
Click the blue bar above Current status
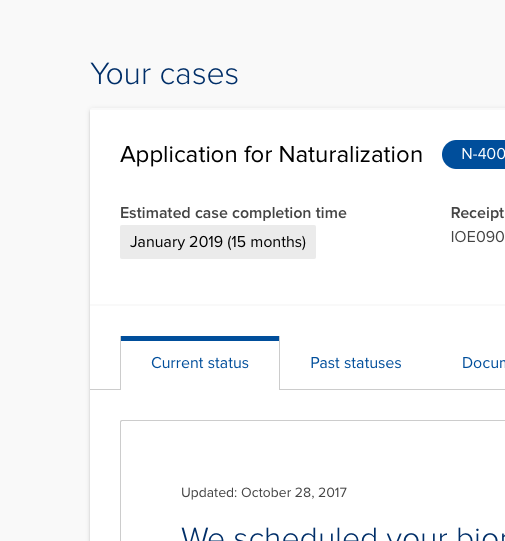200,338
